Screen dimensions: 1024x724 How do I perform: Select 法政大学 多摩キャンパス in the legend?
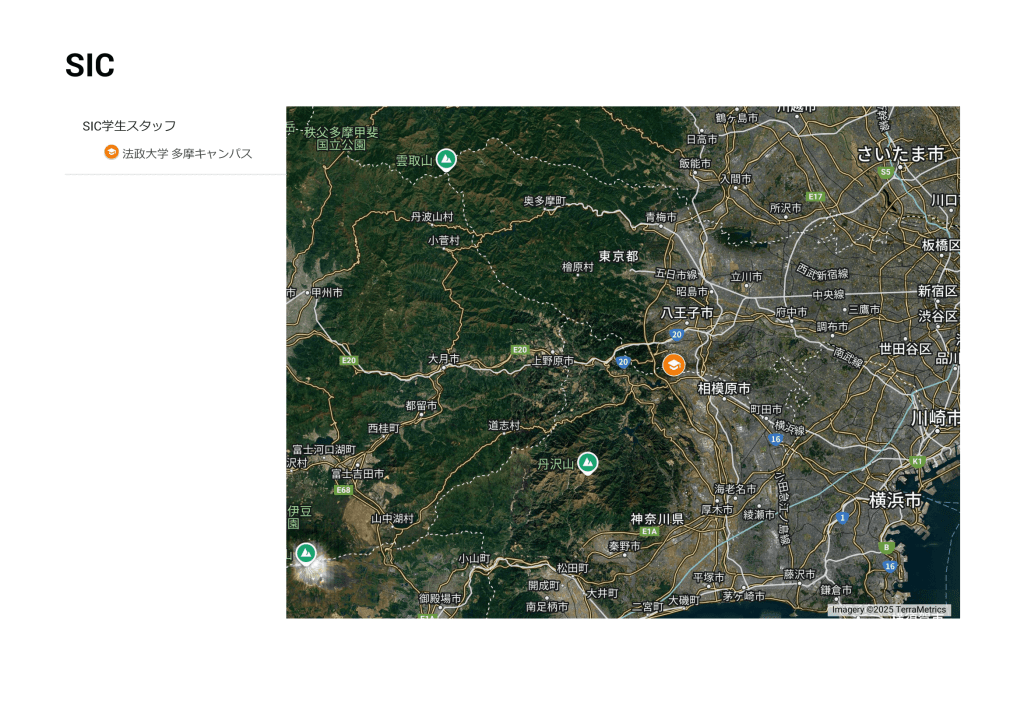pyautogui.click(x=187, y=154)
